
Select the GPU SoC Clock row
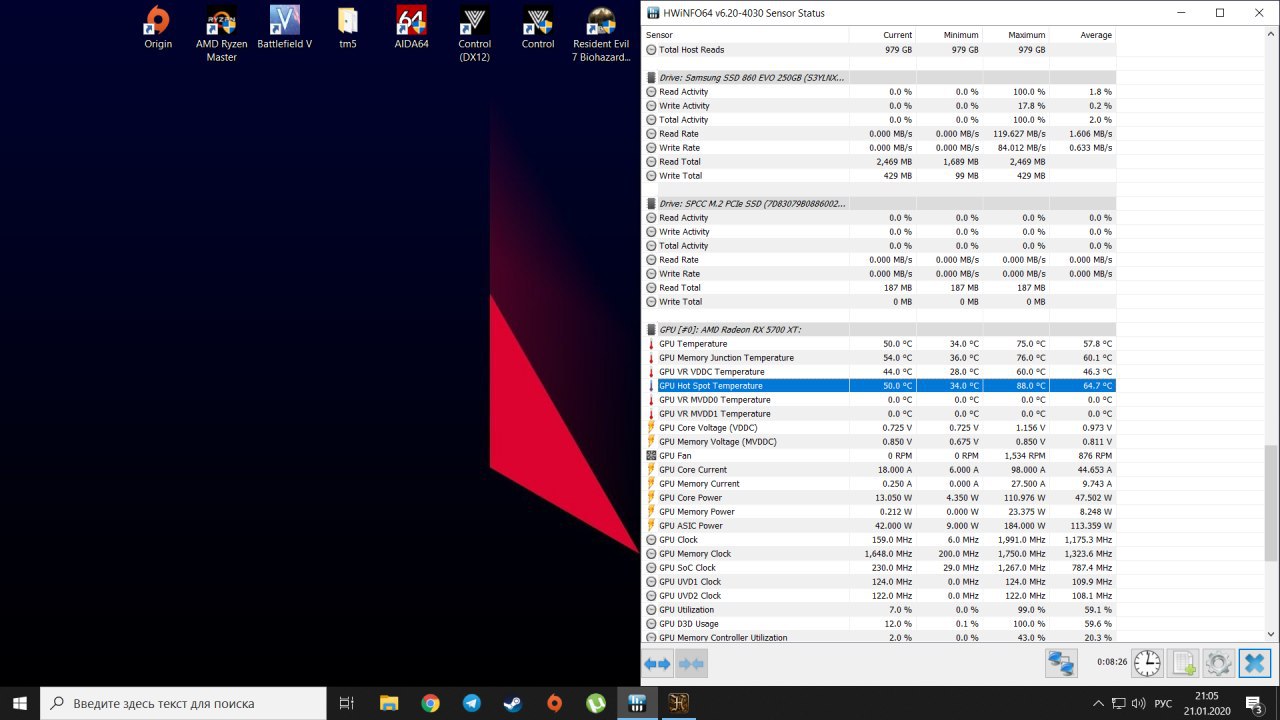pos(879,567)
